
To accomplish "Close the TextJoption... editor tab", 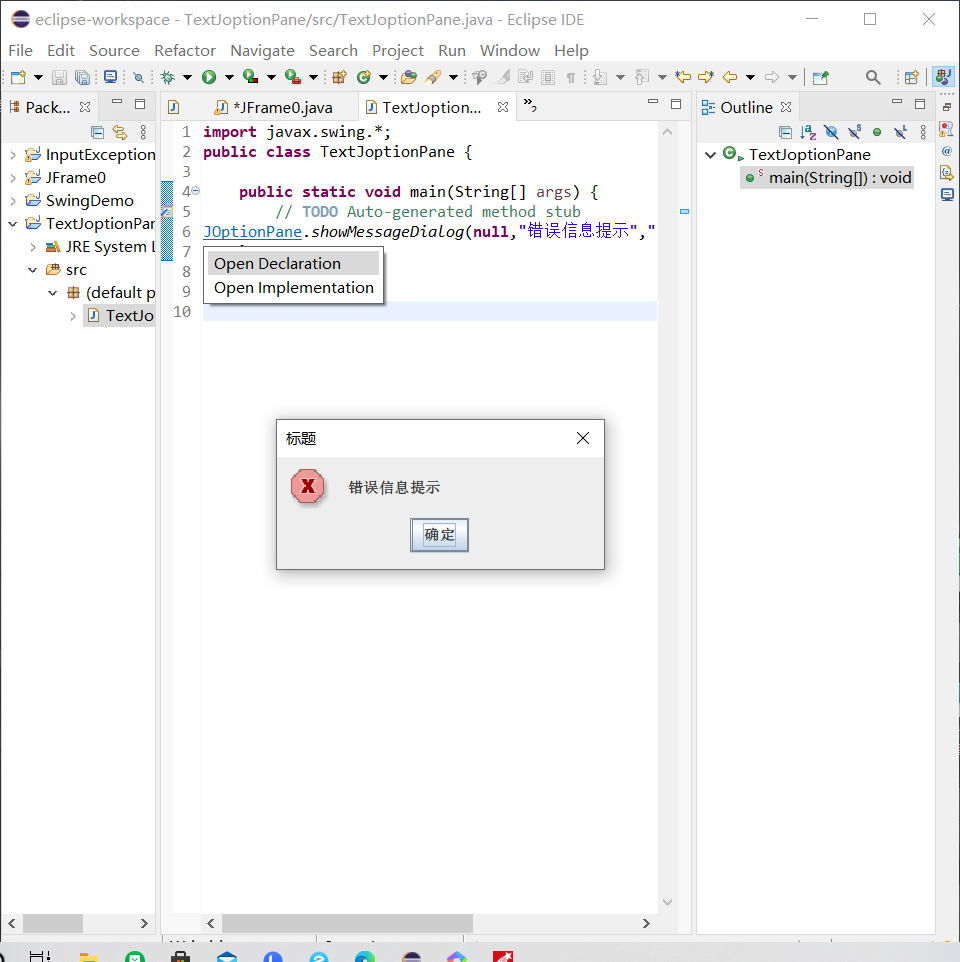I will [503, 107].
